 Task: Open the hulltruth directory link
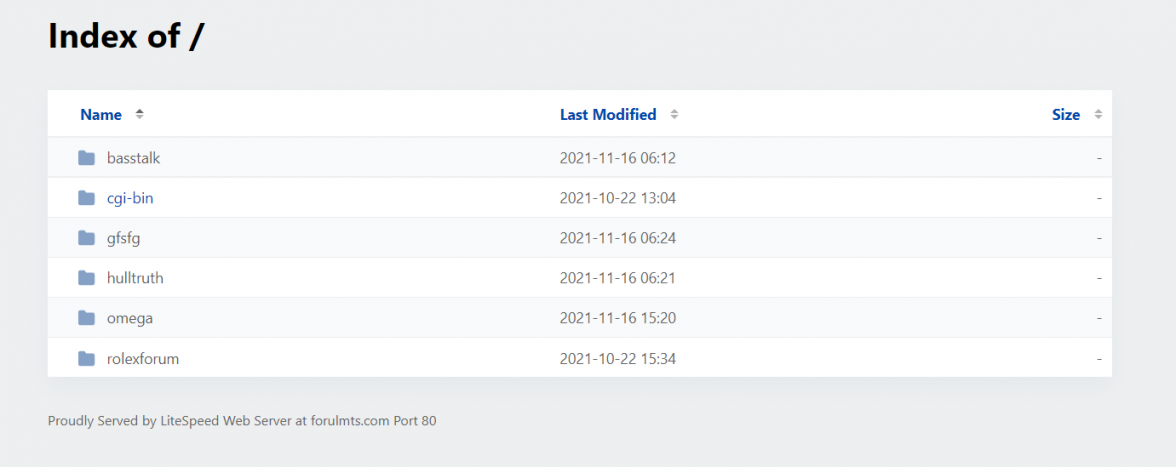pyautogui.click(x=135, y=278)
